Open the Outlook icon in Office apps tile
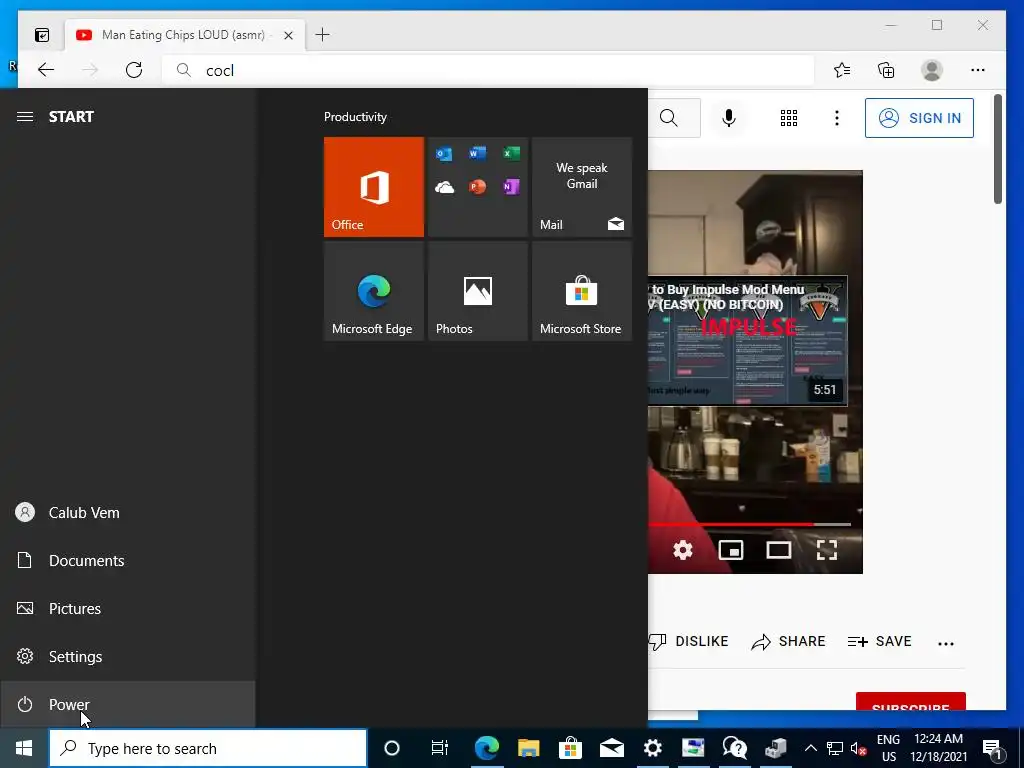This screenshot has width=1024, height=768. pos(444,153)
